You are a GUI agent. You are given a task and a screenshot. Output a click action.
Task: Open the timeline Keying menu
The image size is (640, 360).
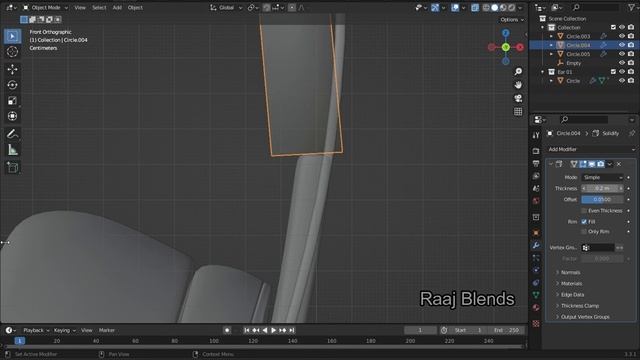[64, 330]
